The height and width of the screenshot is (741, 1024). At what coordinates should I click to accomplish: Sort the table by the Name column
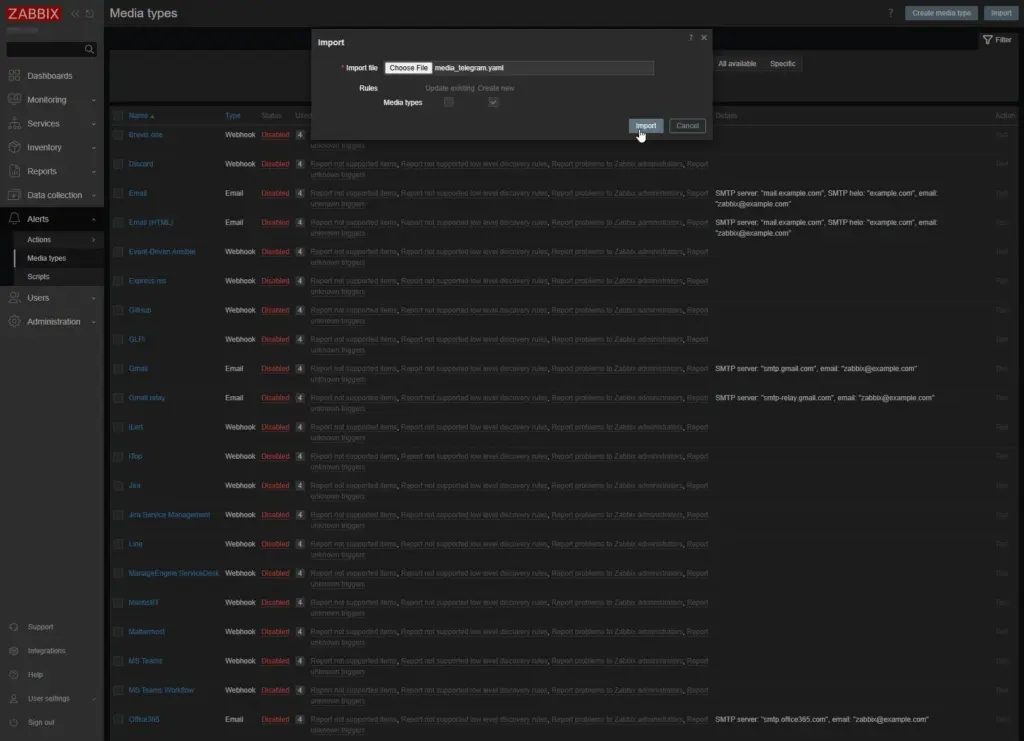pos(141,116)
